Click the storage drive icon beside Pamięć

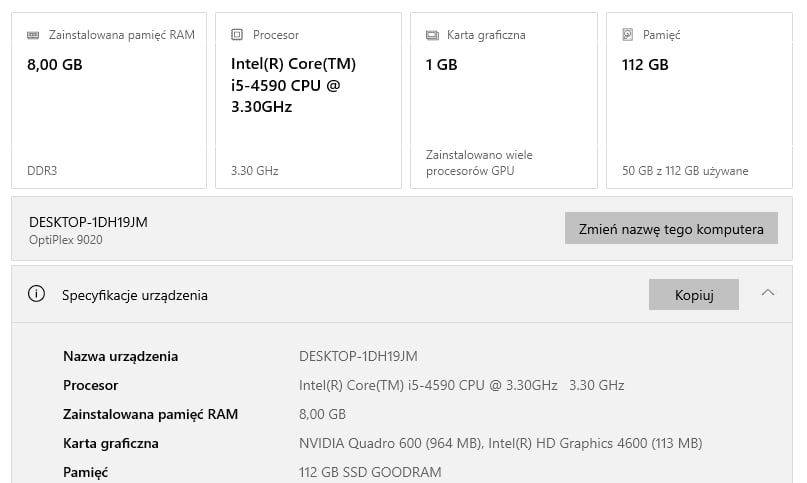pyautogui.click(x=628, y=35)
